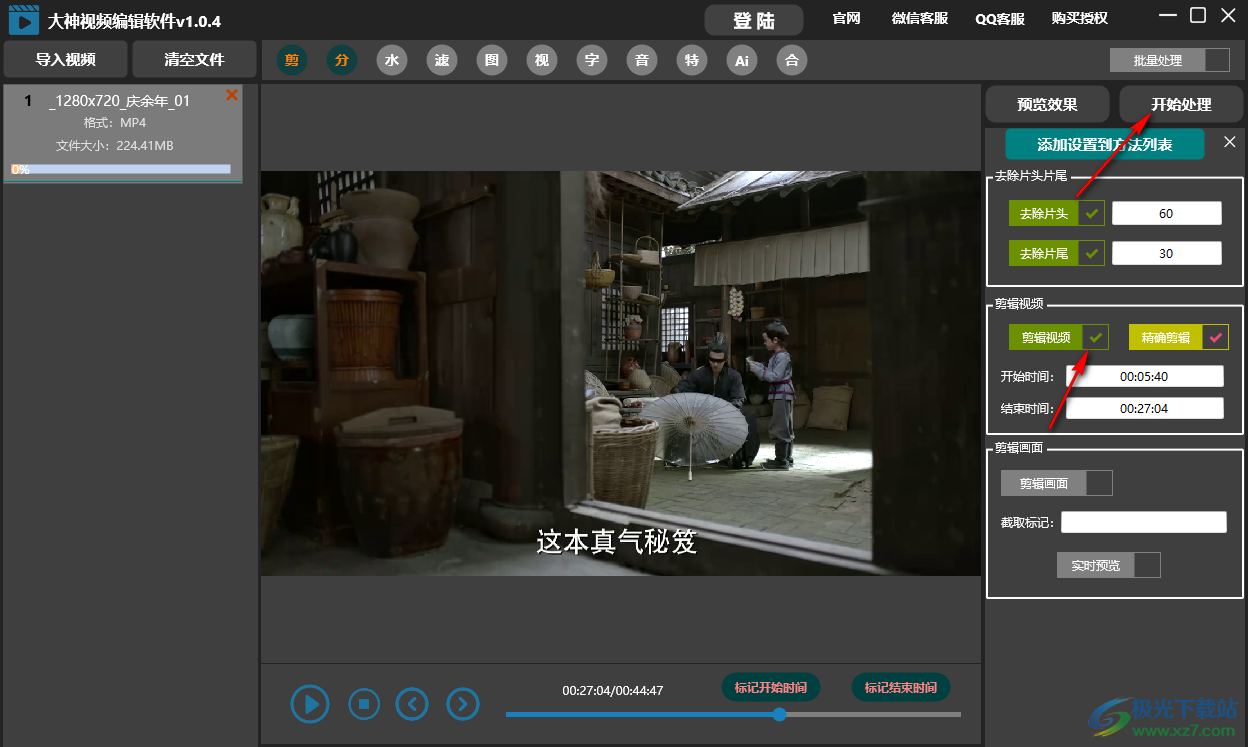1248x747 pixels.
Task: Uncheck the 去除片头 checkbox
Action: (1092, 213)
